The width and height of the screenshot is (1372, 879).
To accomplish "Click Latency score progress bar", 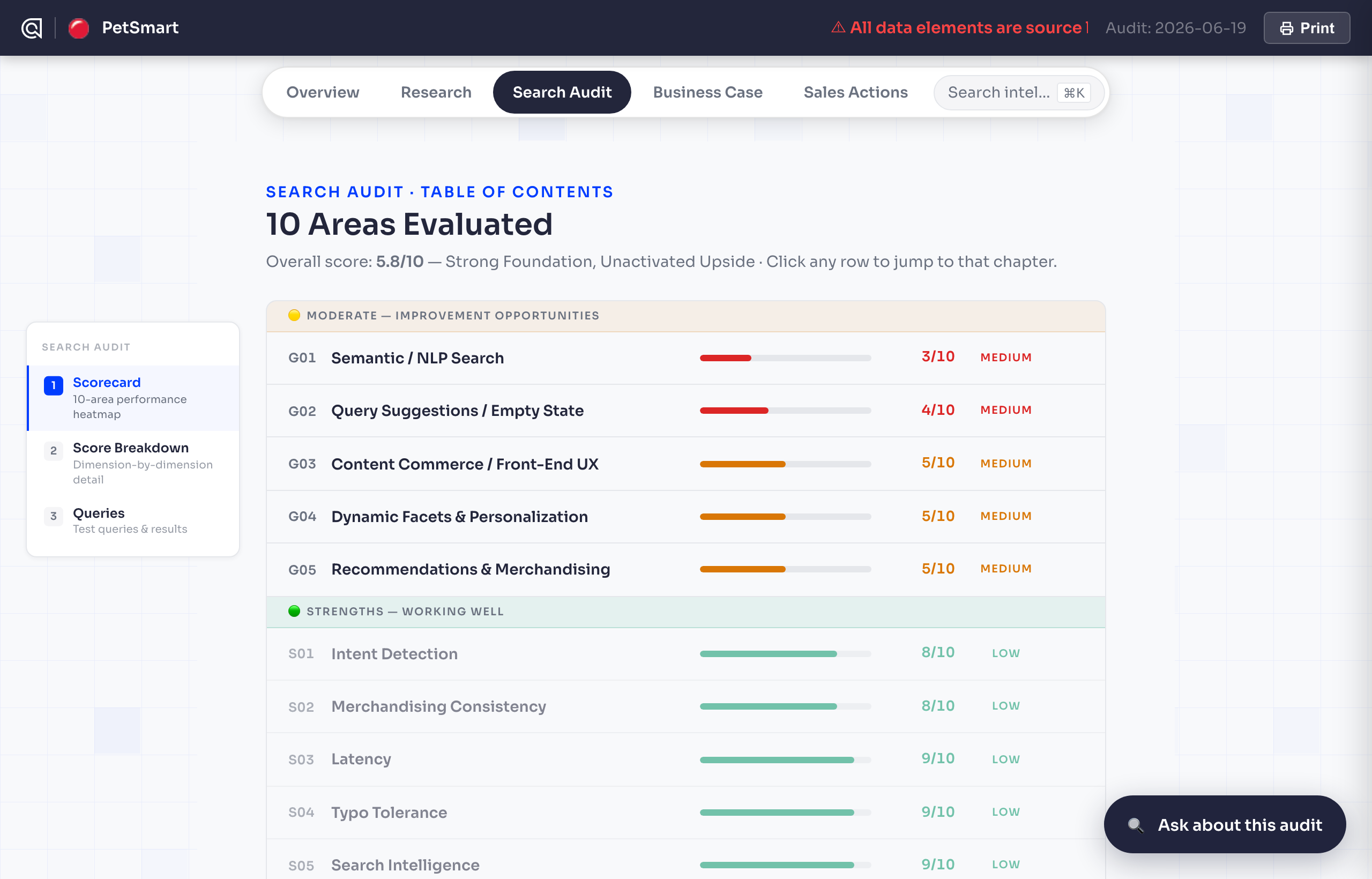I will [x=785, y=759].
